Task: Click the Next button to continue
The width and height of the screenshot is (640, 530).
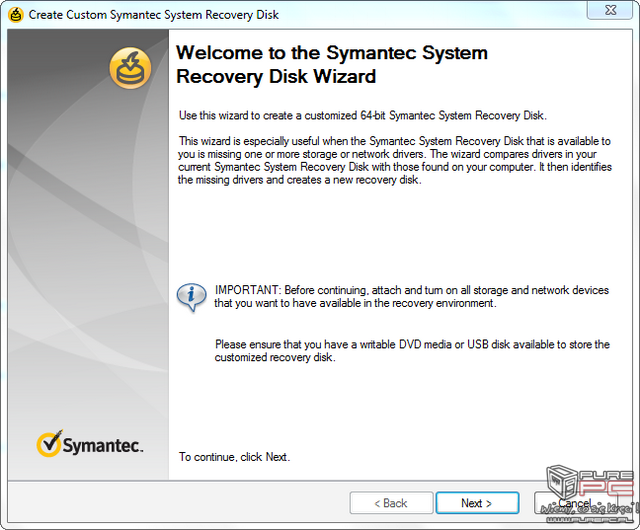Action: click(477, 503)
